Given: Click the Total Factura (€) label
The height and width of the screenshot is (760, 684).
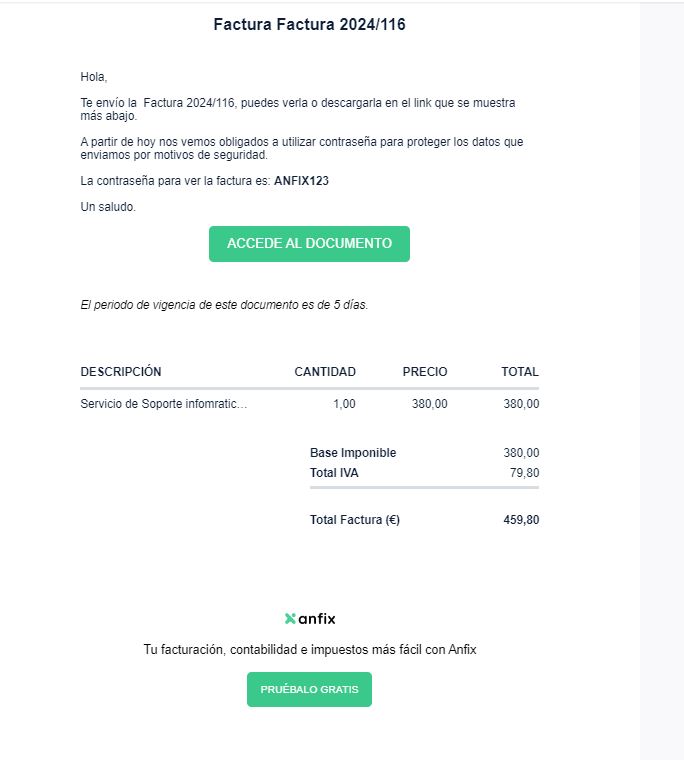Looking at the screenshot, I should [355, 520].
